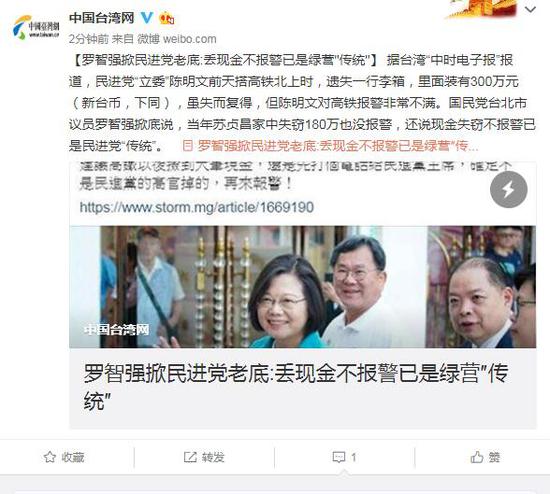Click the 收藏 star favorite icon
550x494 pixels.
(x=50, y=457)
